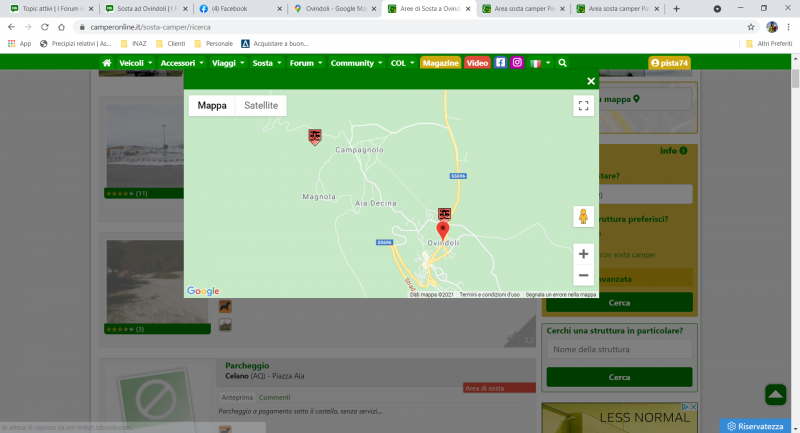Switch map to Mappa view
This screenshot has height=433, width=800.
tap(211, 105)
